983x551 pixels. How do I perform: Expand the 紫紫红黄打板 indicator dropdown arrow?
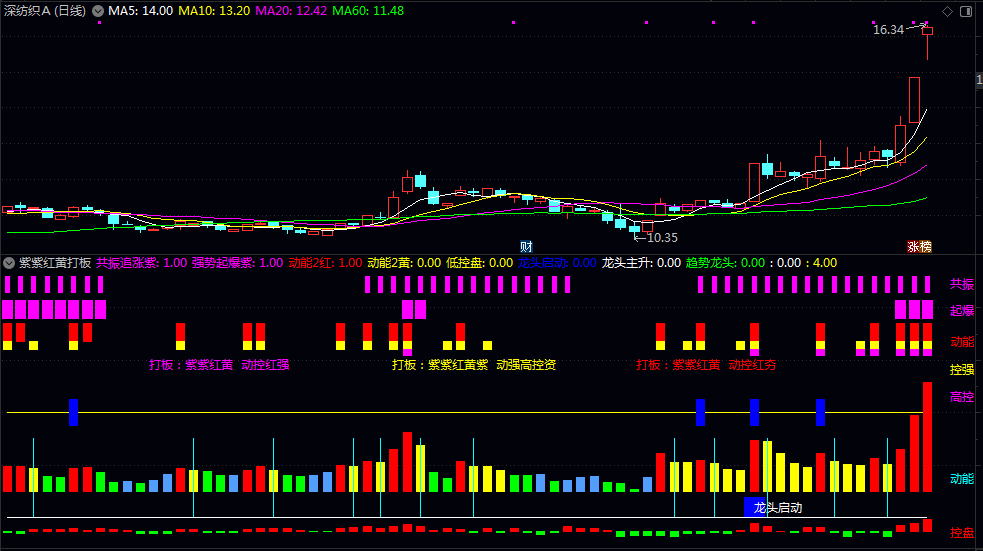(x=9, y=263)
